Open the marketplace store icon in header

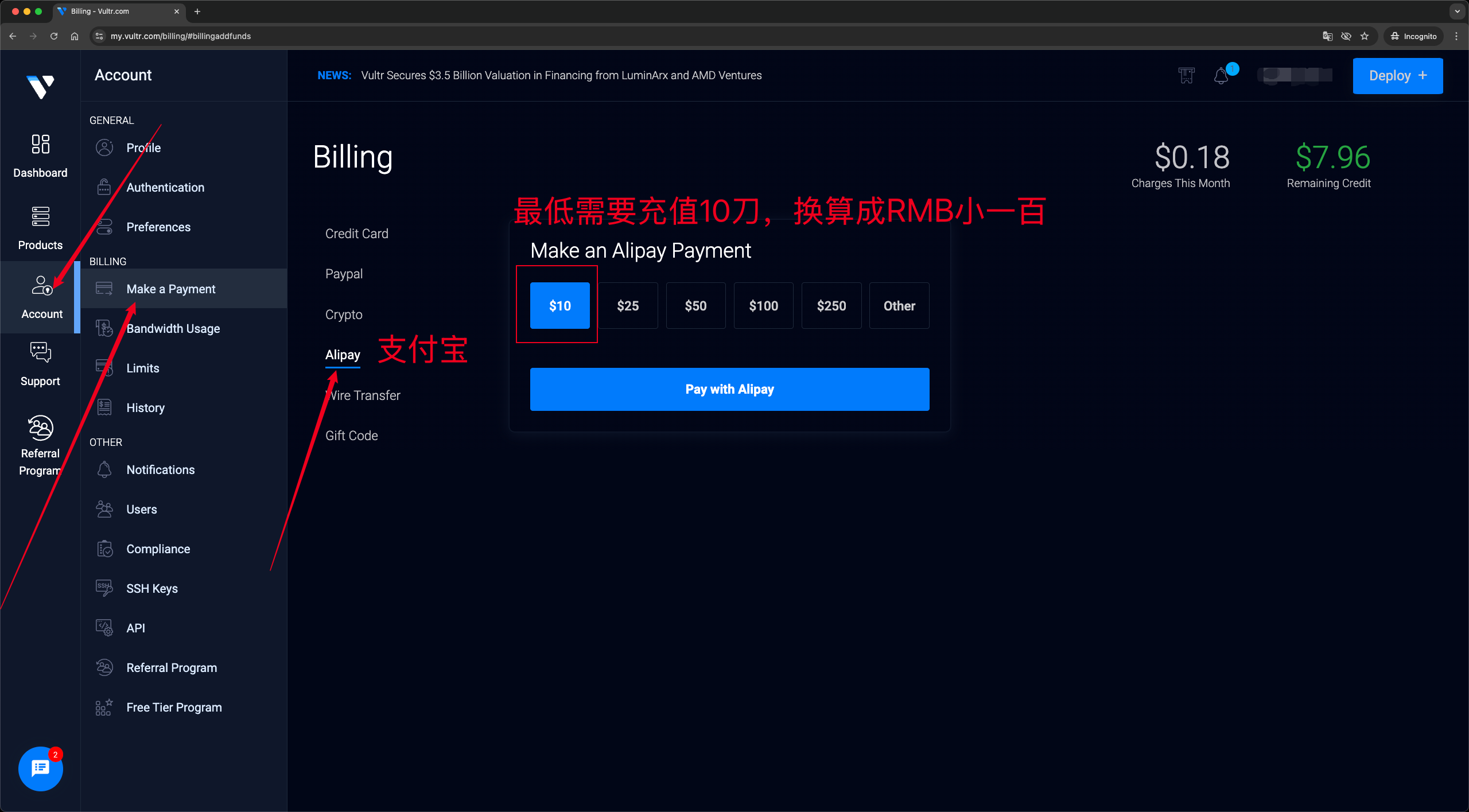point(1186,76)
